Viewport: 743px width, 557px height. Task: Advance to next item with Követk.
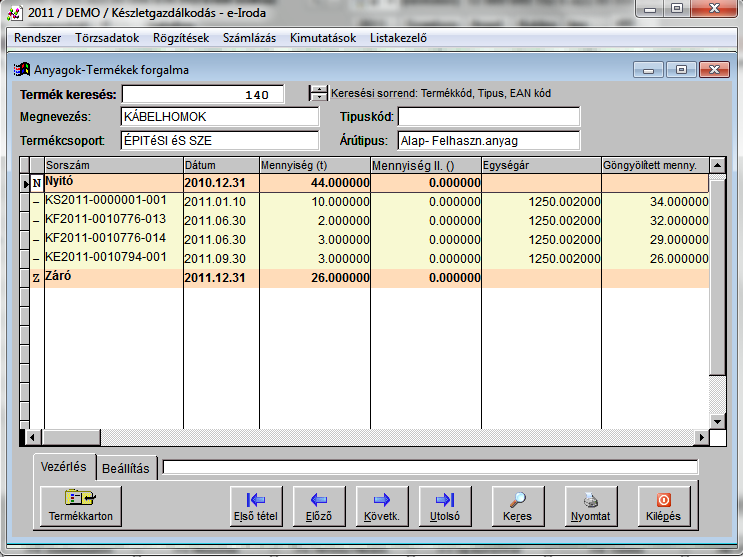pos(381,505)
